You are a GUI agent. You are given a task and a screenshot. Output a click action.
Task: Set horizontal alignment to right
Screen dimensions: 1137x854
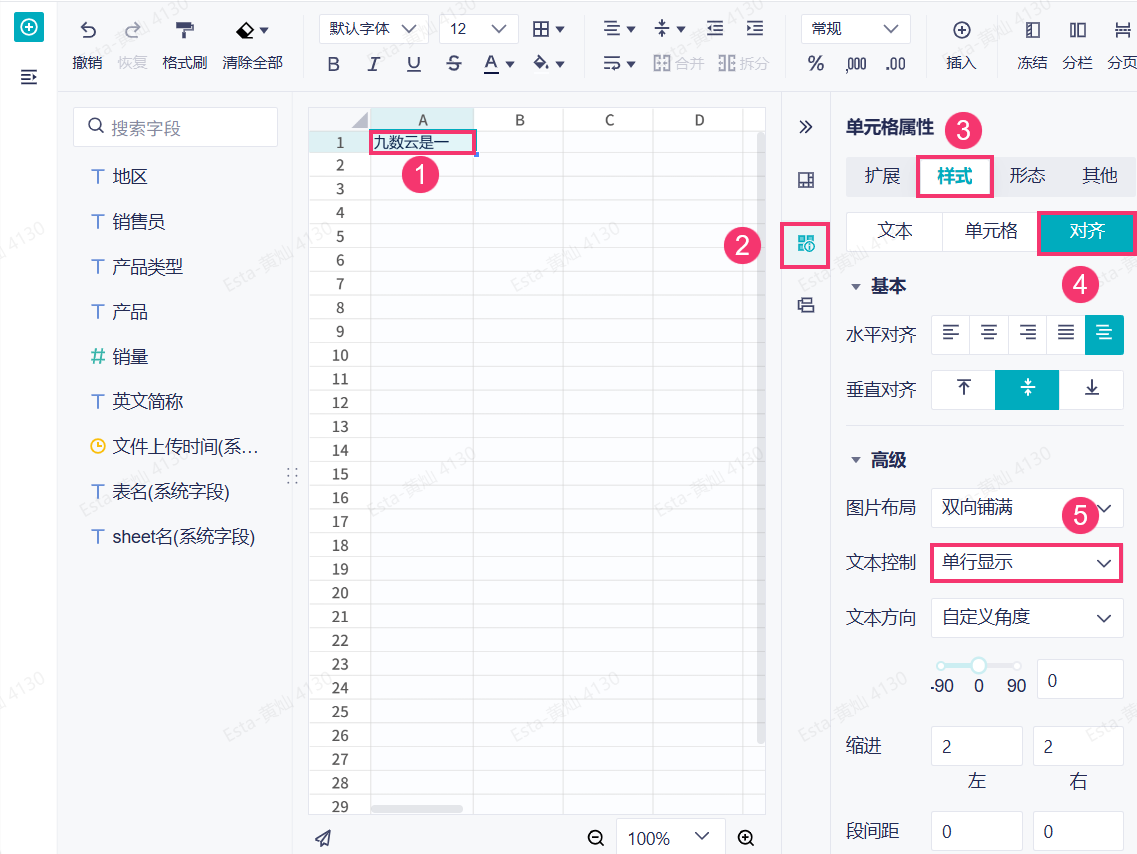click(x=1028, y=334)
